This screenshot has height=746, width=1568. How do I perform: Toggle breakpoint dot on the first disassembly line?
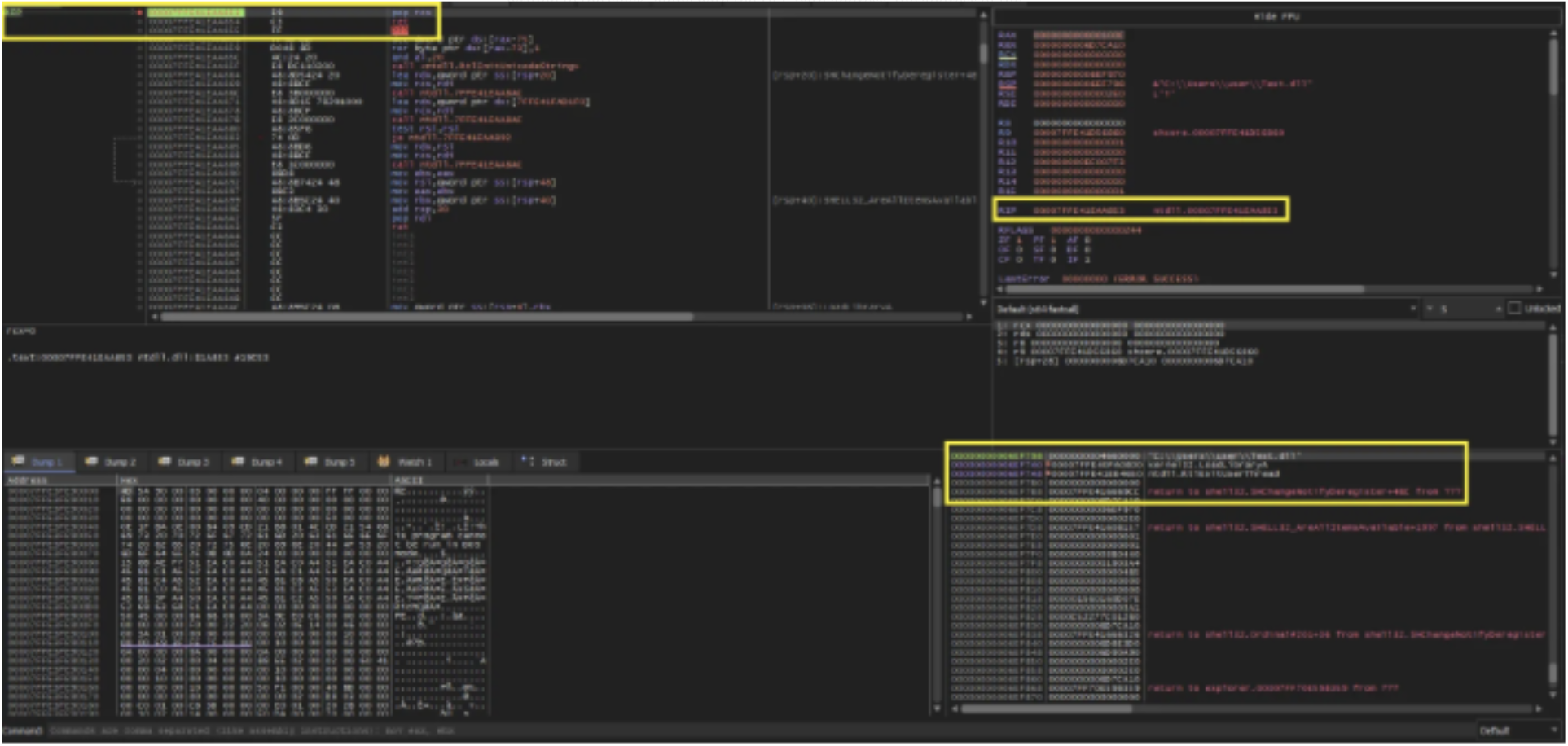tap(140, 13)
